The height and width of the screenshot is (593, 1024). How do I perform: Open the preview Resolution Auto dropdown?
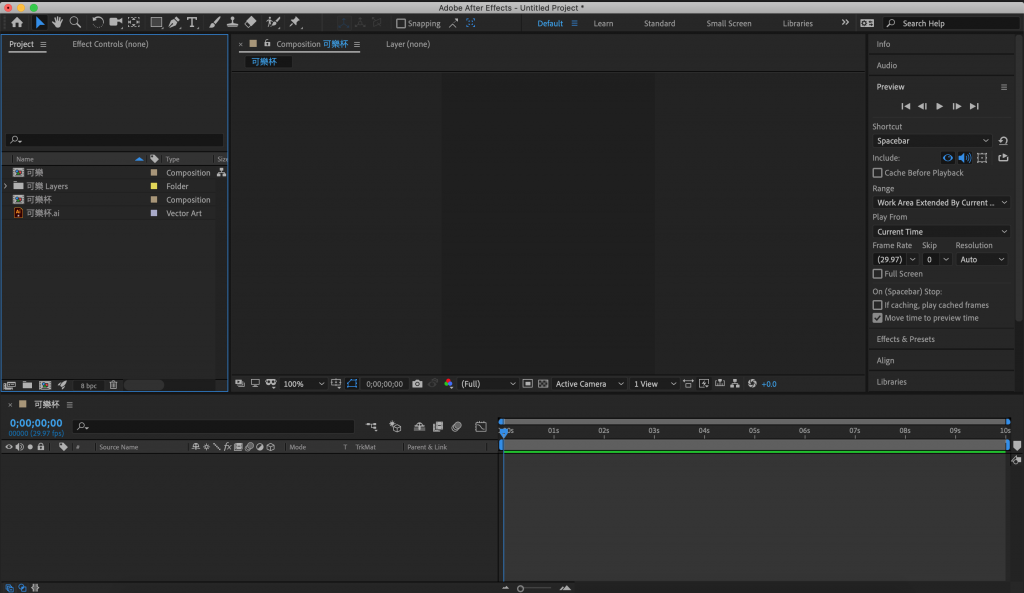pos(982,260)
